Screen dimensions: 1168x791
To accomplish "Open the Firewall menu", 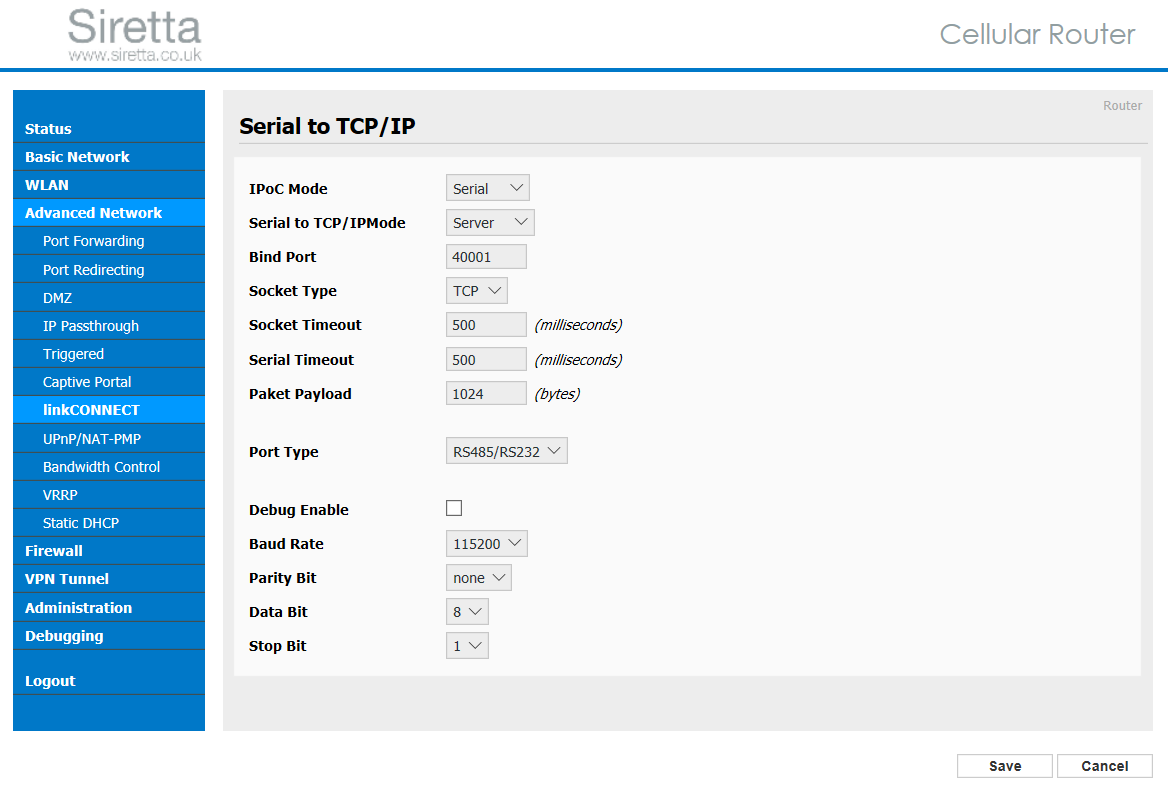I will click(109, 551).
